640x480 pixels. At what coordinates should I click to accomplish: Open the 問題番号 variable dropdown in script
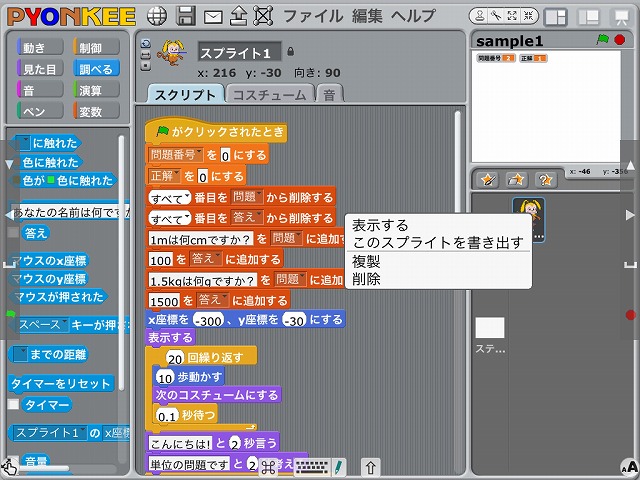click(x=198, y=155)
